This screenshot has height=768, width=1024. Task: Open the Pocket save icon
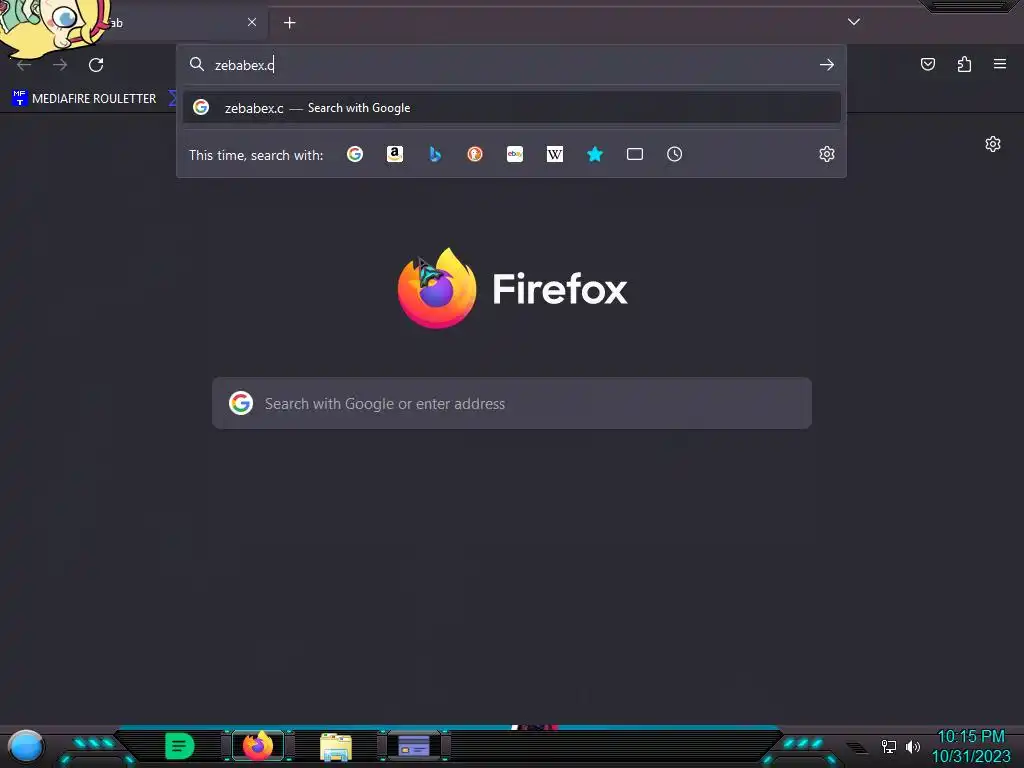pyautogui.click(x=928, y=64)
